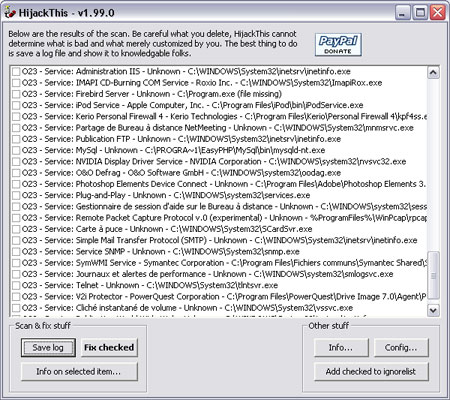Tick the O&O Defrag checkbox
The width and height of the screenshot is (450, 400).
16,173
